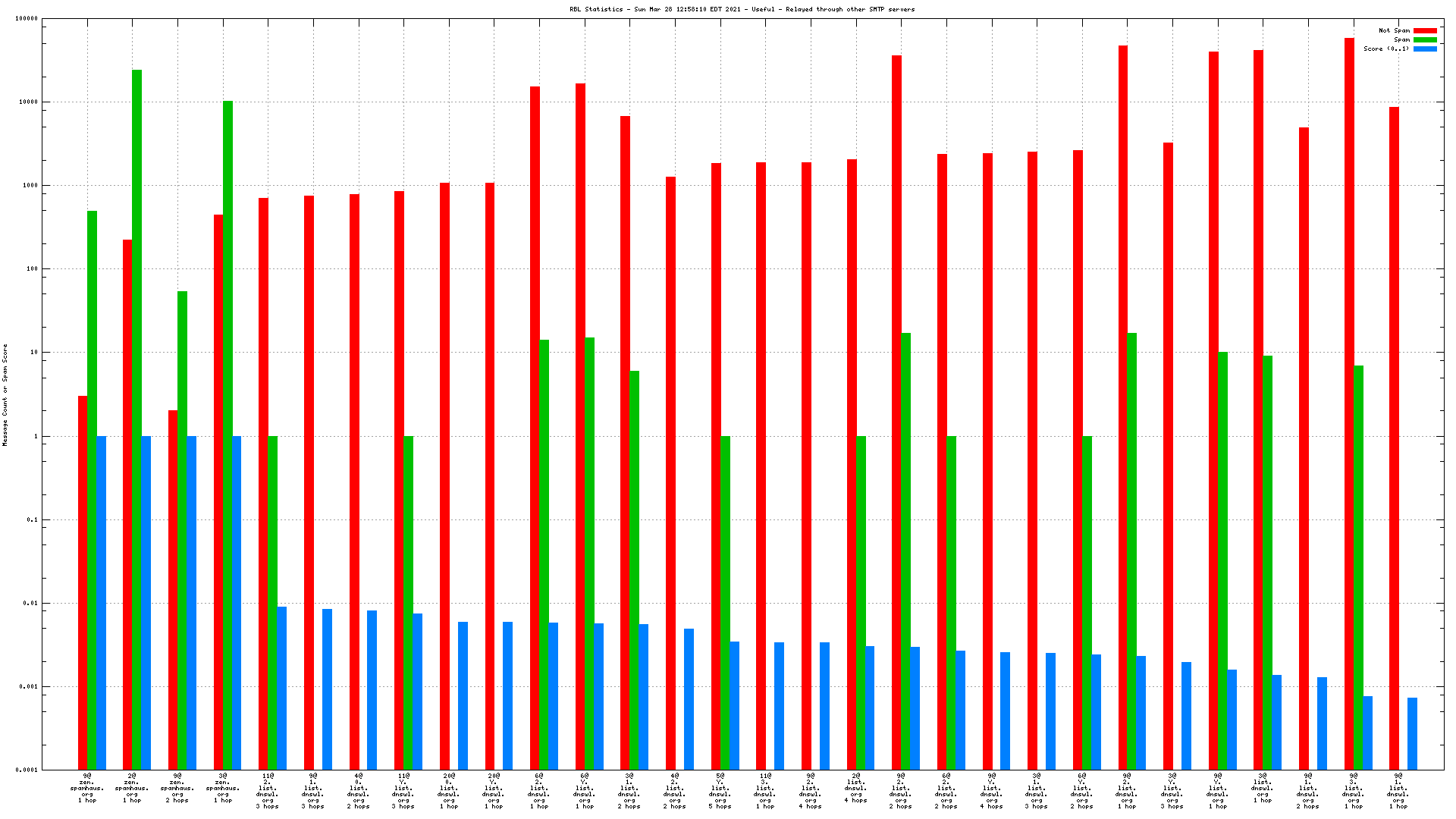Click the '9@ zen.spamhaus.org 2 hops' X-axis label

pos(177,788)
